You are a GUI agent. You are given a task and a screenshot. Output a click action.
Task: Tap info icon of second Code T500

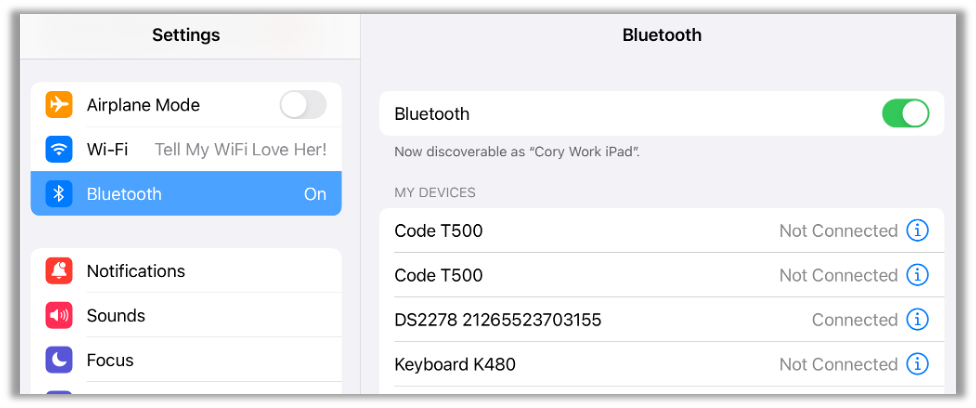tap(917, 275)
